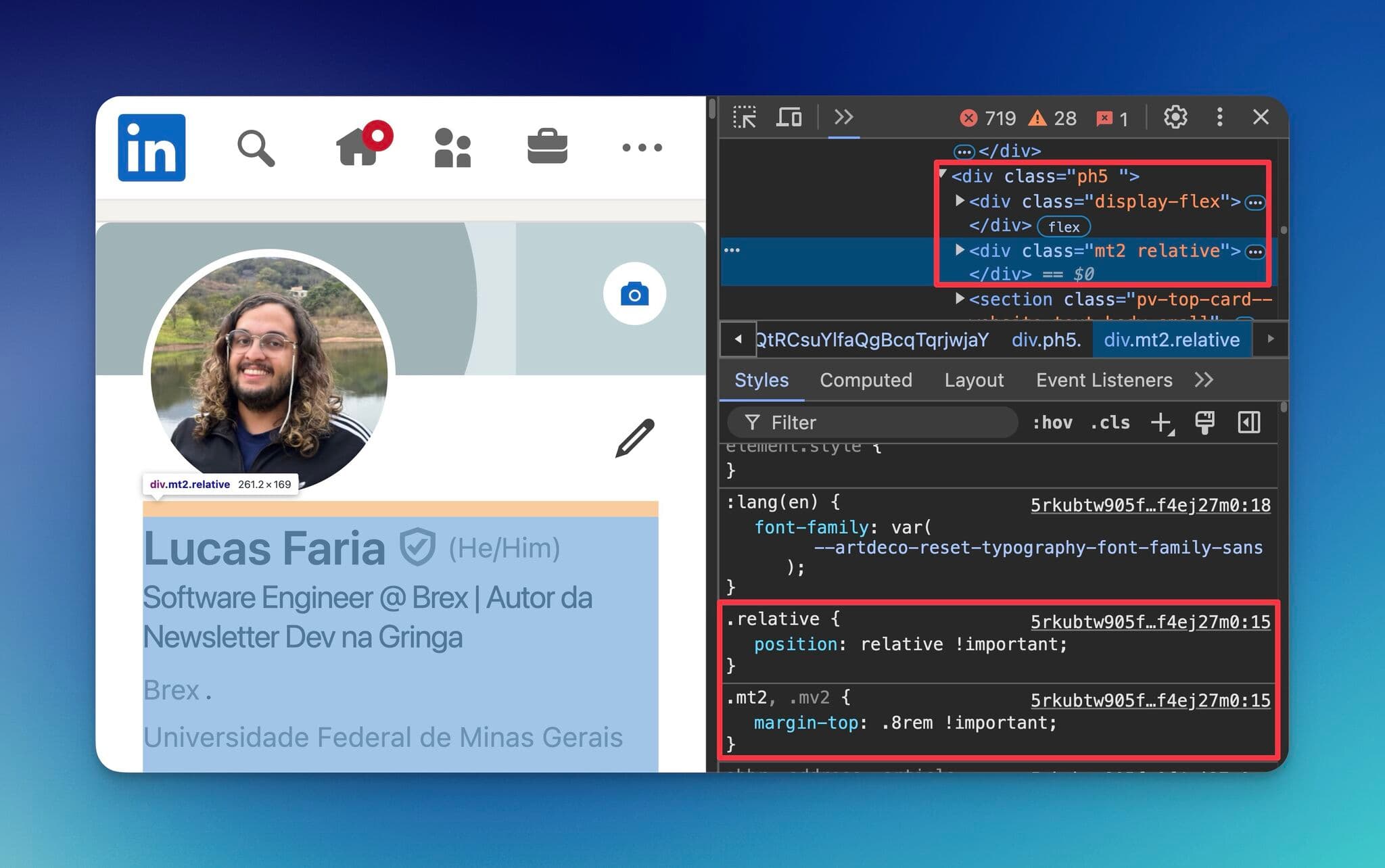The image size is (1385, 868).
Task: Expand the div.display-flex node in the DOM tree
Action: (960, 201)
